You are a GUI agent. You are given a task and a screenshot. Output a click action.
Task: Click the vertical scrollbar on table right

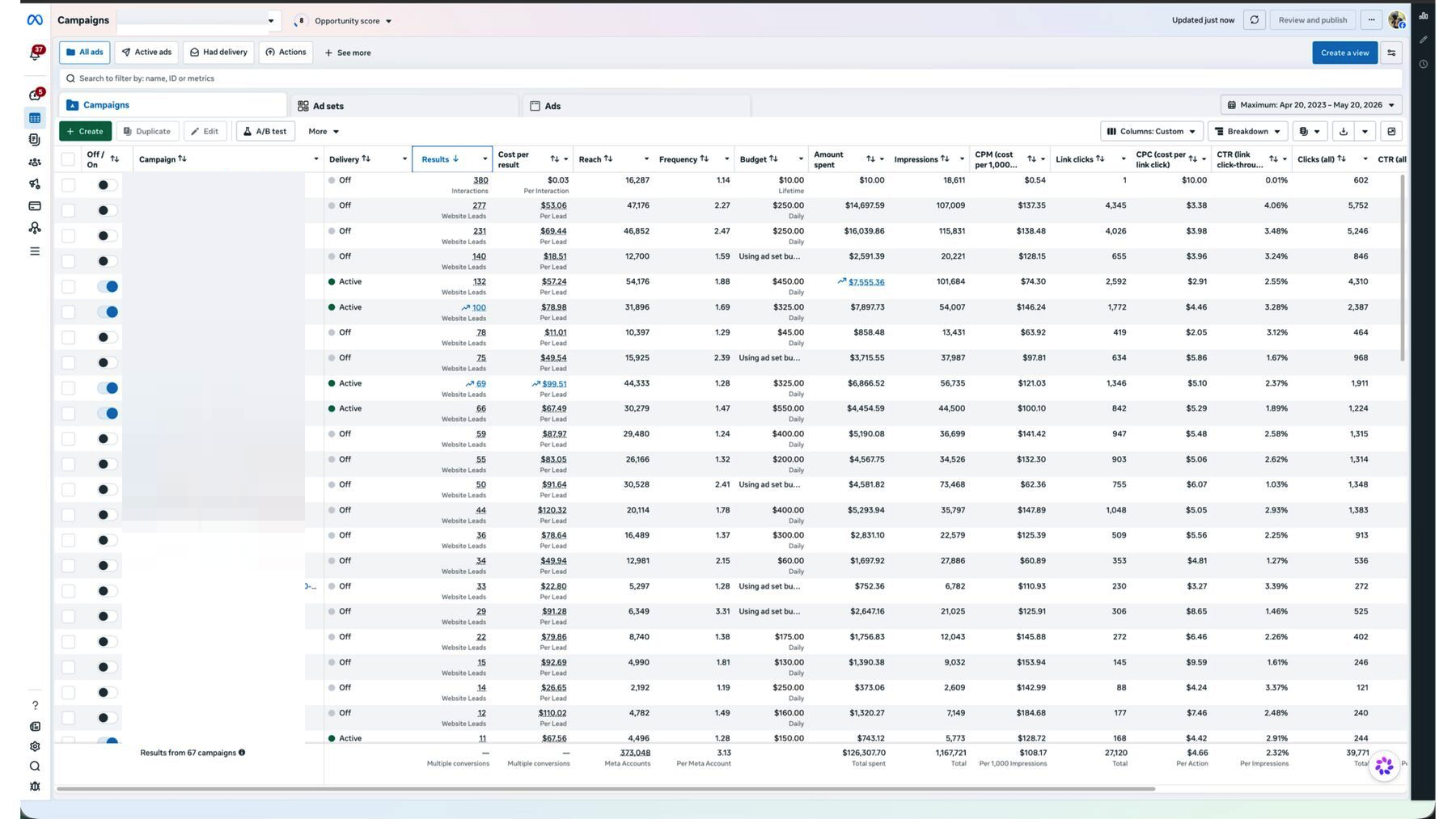[1403, 267]
